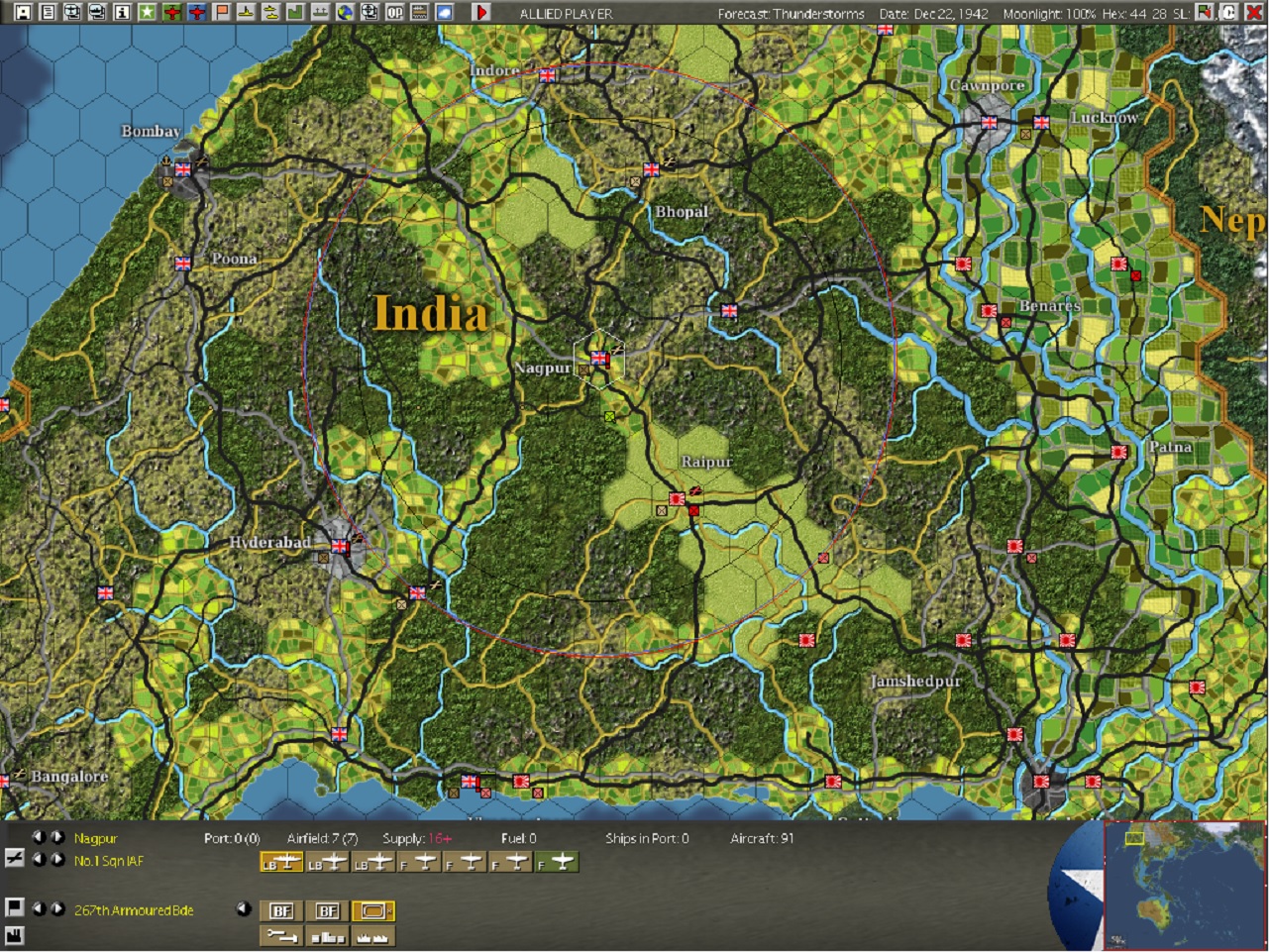This screenshot has height=952, width=1269.
Task: Click right arrow beside No.1 Sqn IAF
Action: click(57, 860)
